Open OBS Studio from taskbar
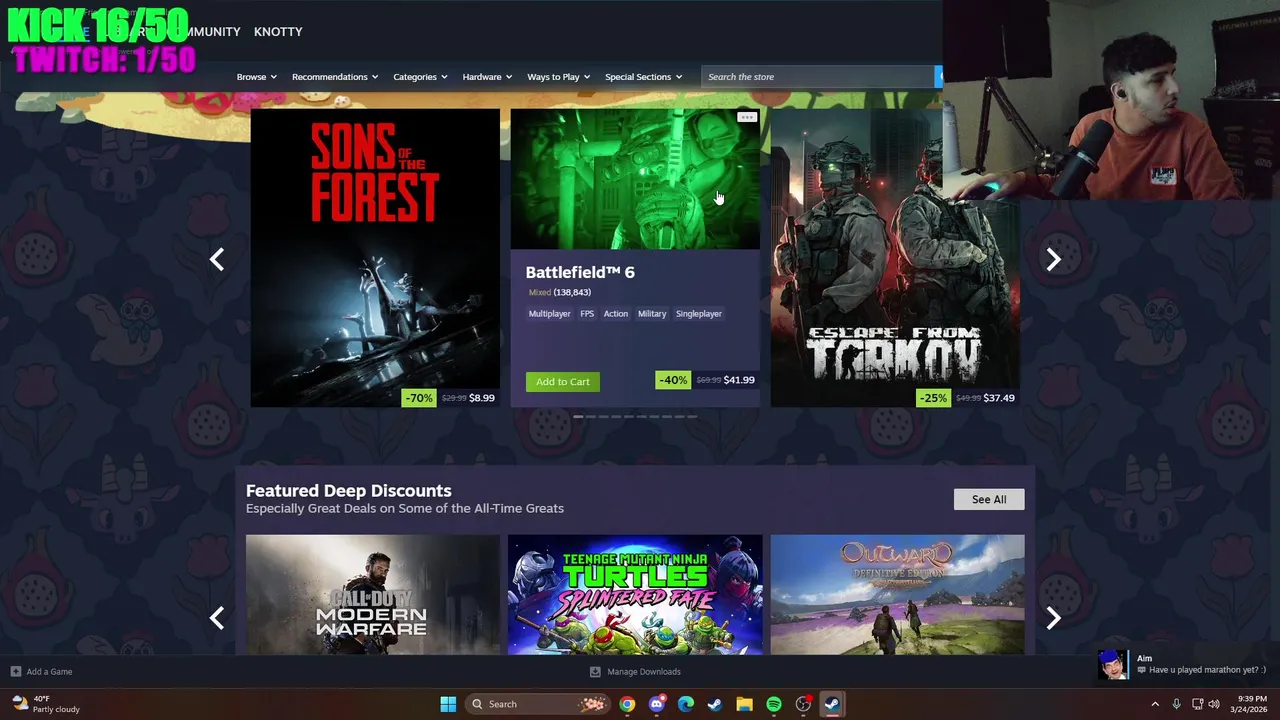Image resolution: width=1280 pixels, height=720 pixels. coord(803,704)
